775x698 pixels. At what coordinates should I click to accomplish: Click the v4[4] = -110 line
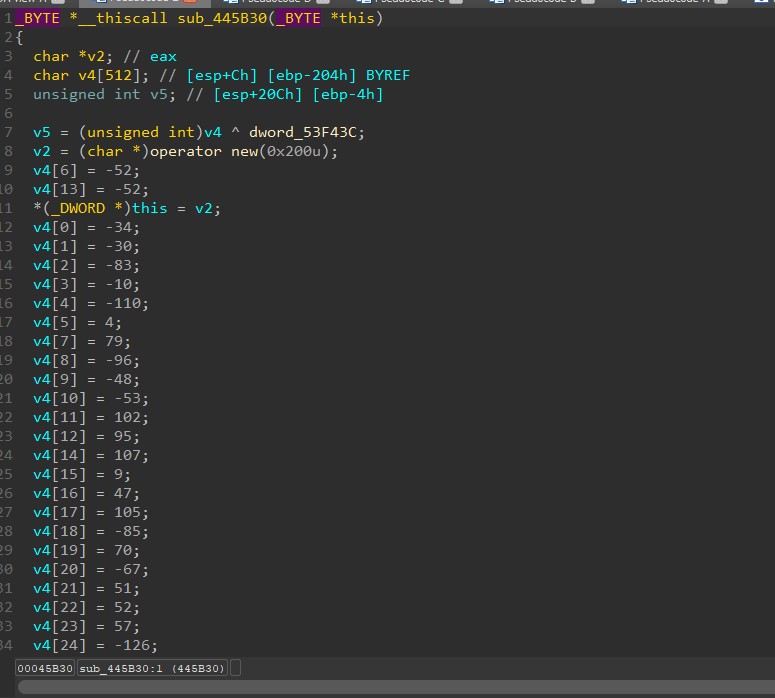(91, 303)
